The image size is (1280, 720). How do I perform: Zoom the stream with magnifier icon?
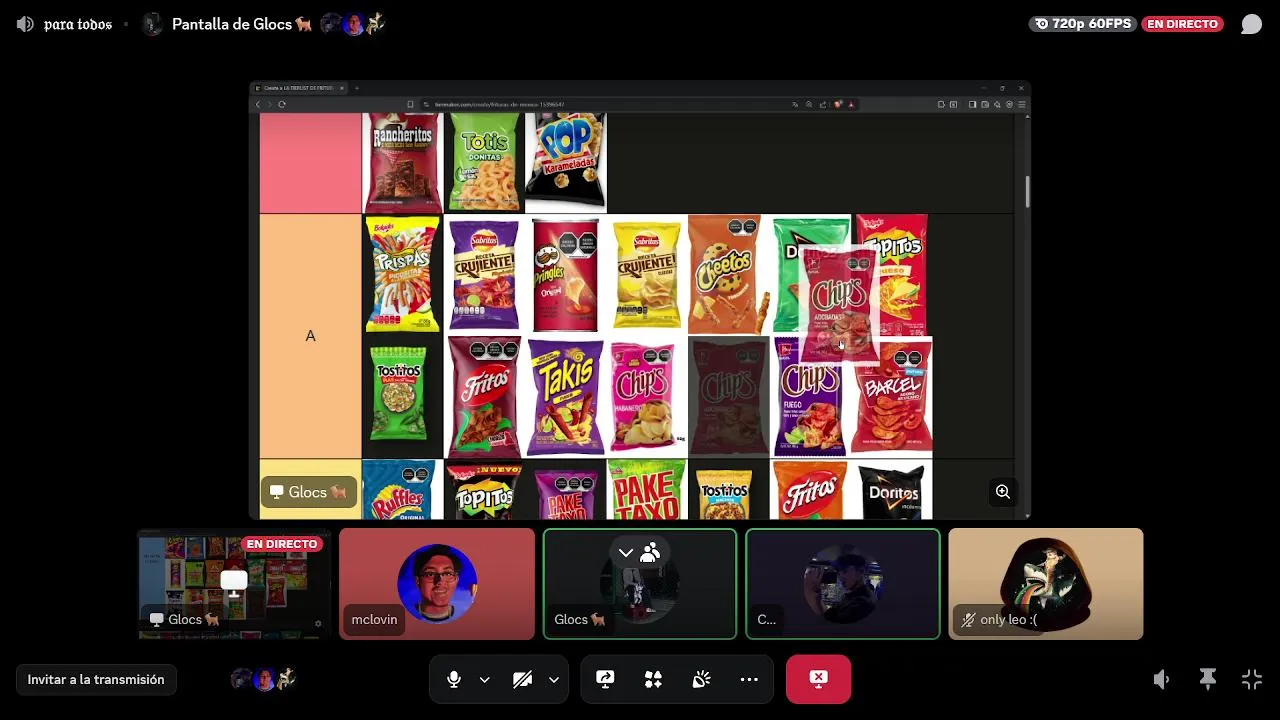1002,492
